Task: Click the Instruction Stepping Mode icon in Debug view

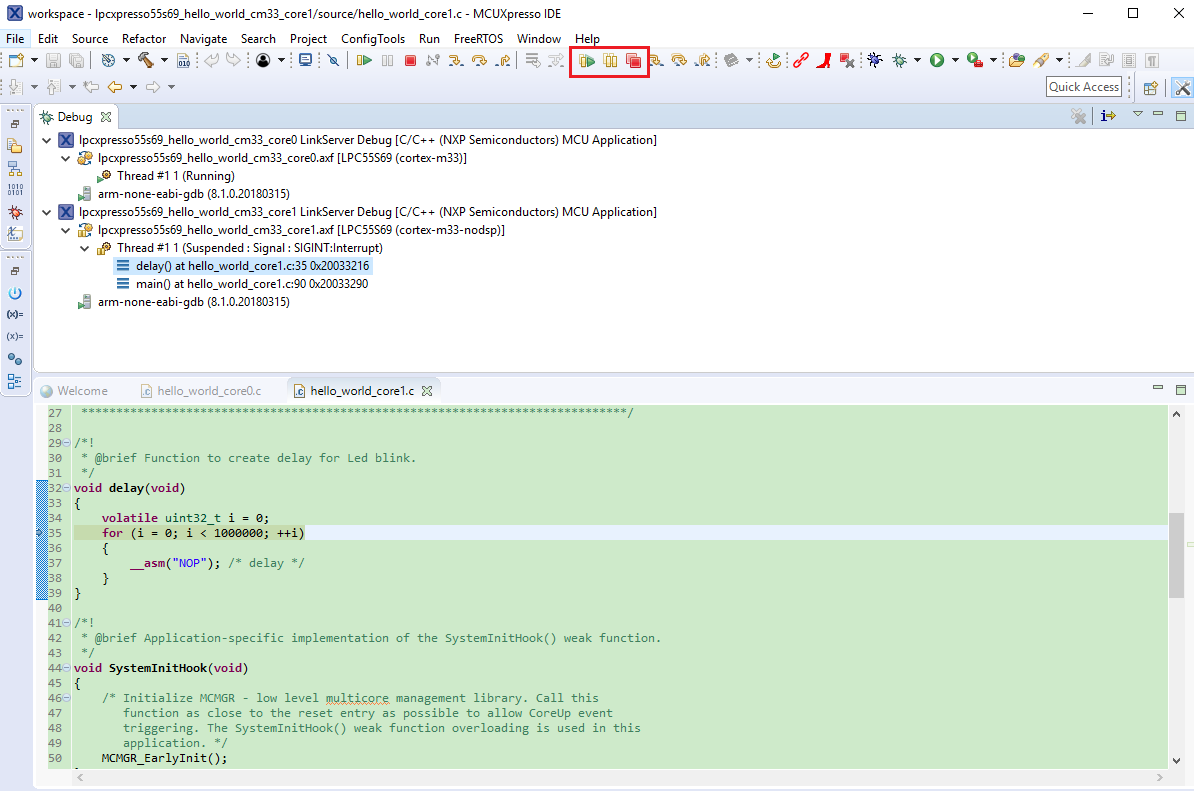Action: pyautogui.click(x=1108, y=116)
